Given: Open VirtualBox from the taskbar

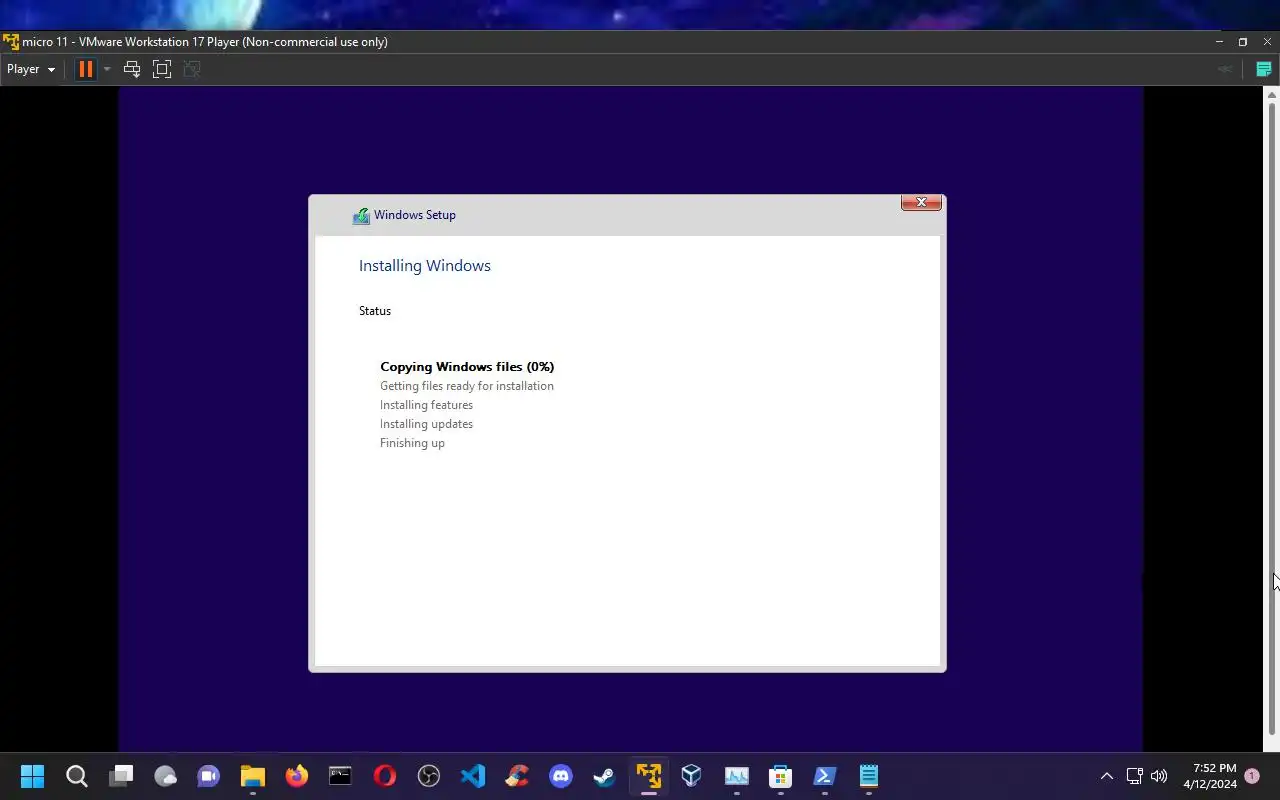Looking at the screenshot, I should (692, 776).
